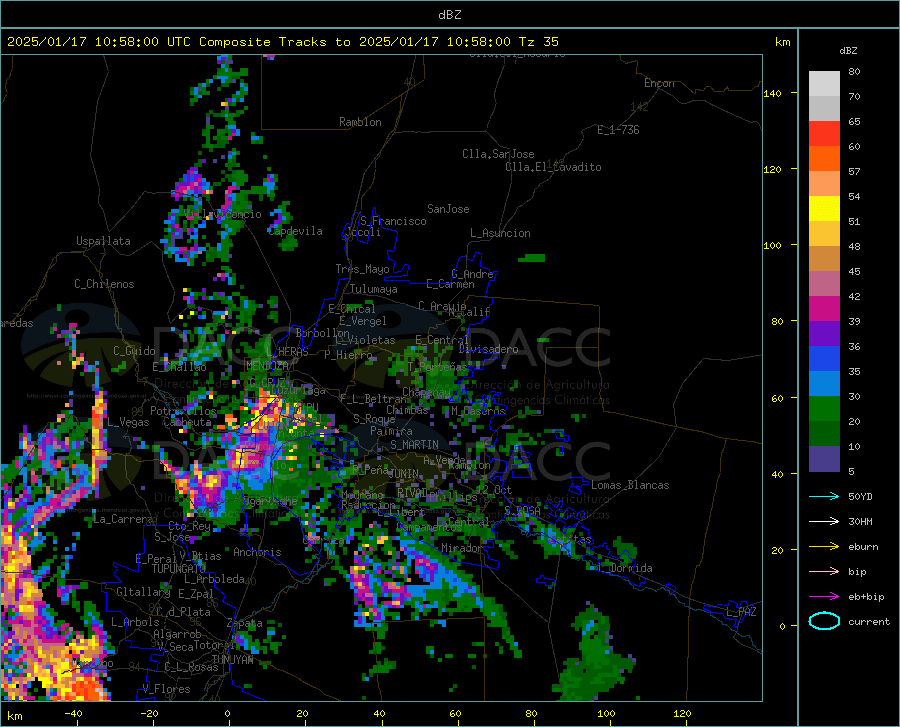The image size is (900, 727).
Task: Click the 'Capdevila' place label
Action: (x=296, y=231)
